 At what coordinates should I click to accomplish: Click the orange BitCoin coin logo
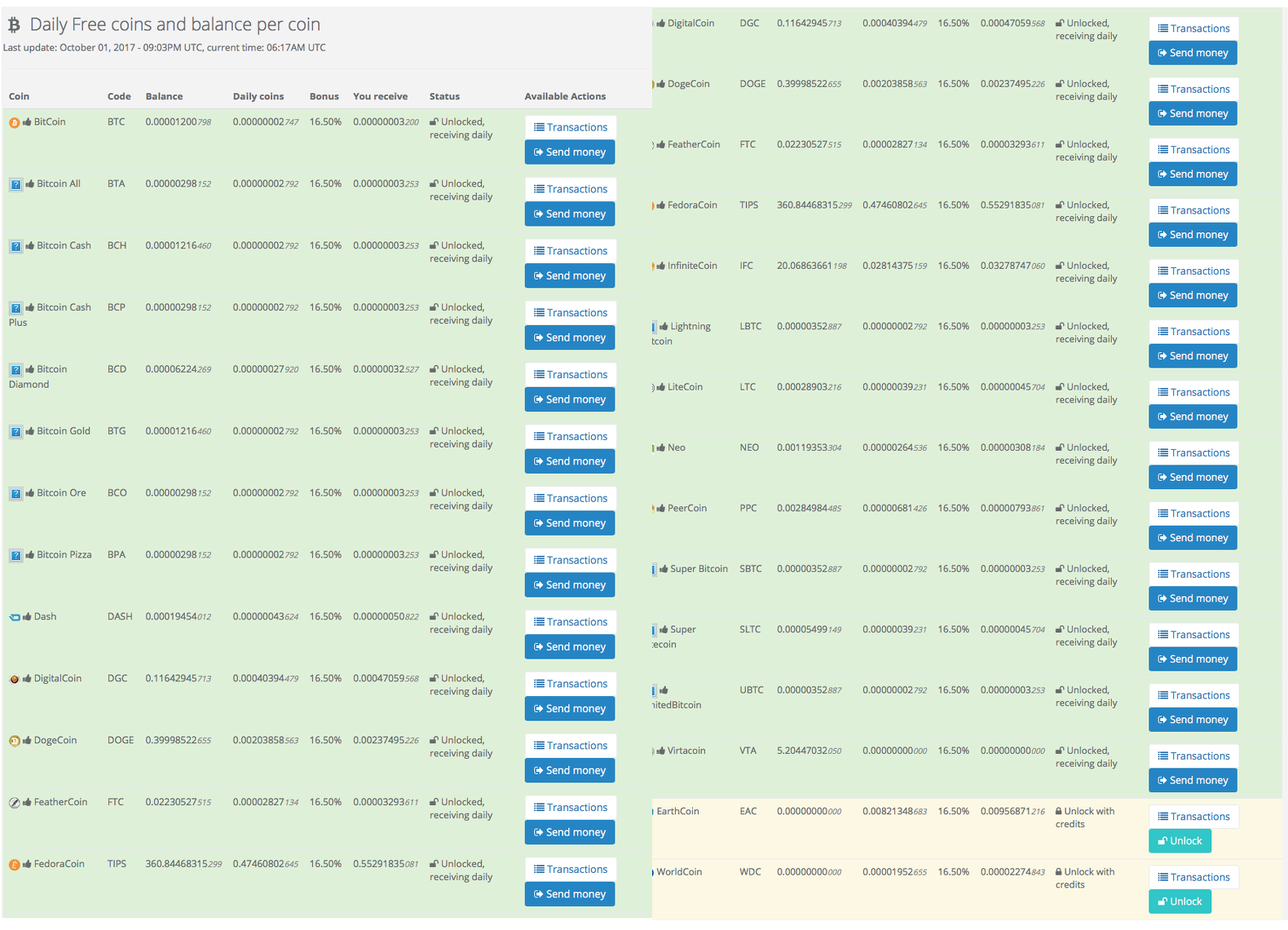[x=14, y=123]
